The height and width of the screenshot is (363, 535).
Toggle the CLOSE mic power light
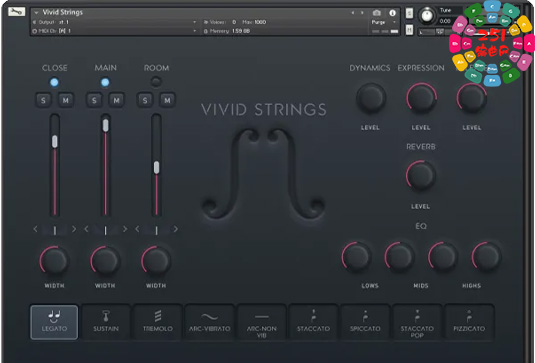click(54, 82)
